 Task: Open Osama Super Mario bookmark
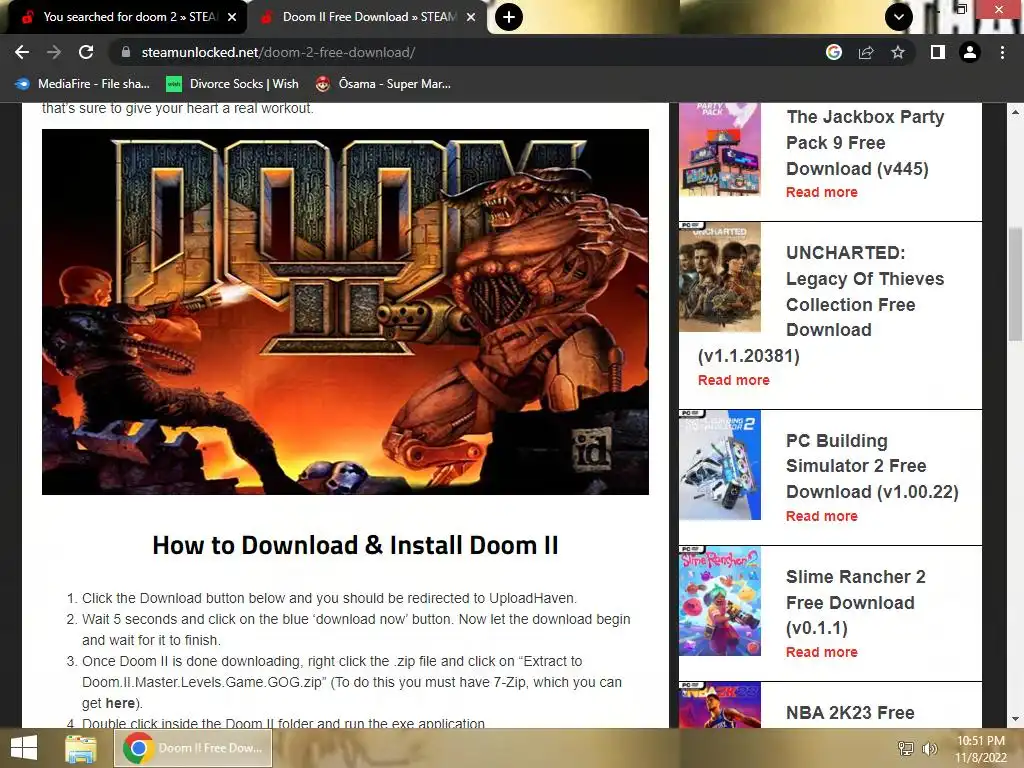383,84
